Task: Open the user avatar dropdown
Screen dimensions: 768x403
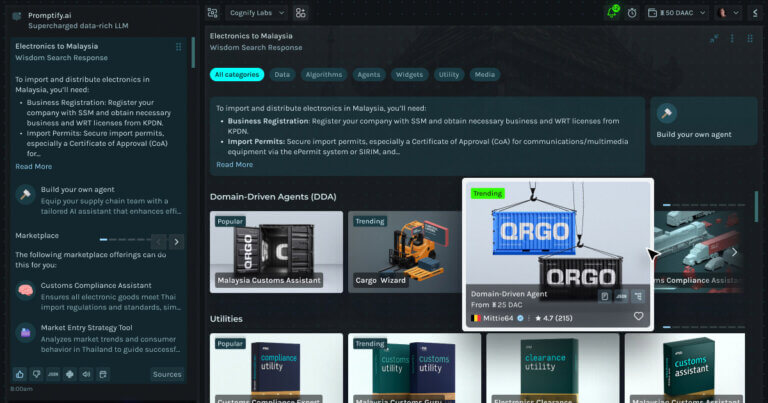Action: (728, 13)
